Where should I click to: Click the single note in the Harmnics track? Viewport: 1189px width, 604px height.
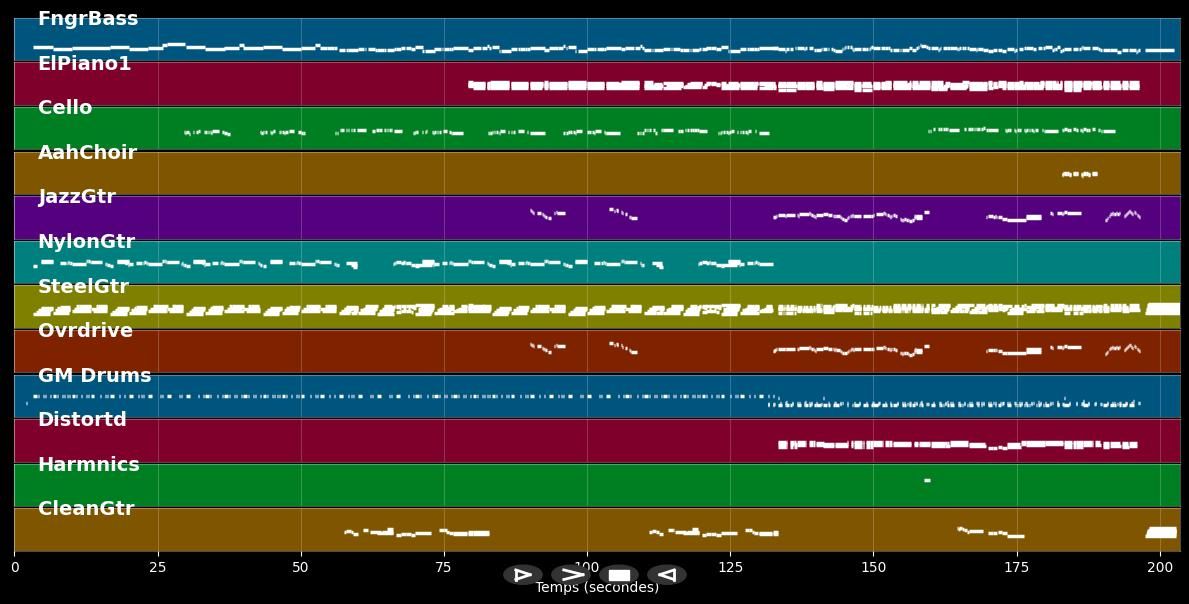tap(927, 481)
